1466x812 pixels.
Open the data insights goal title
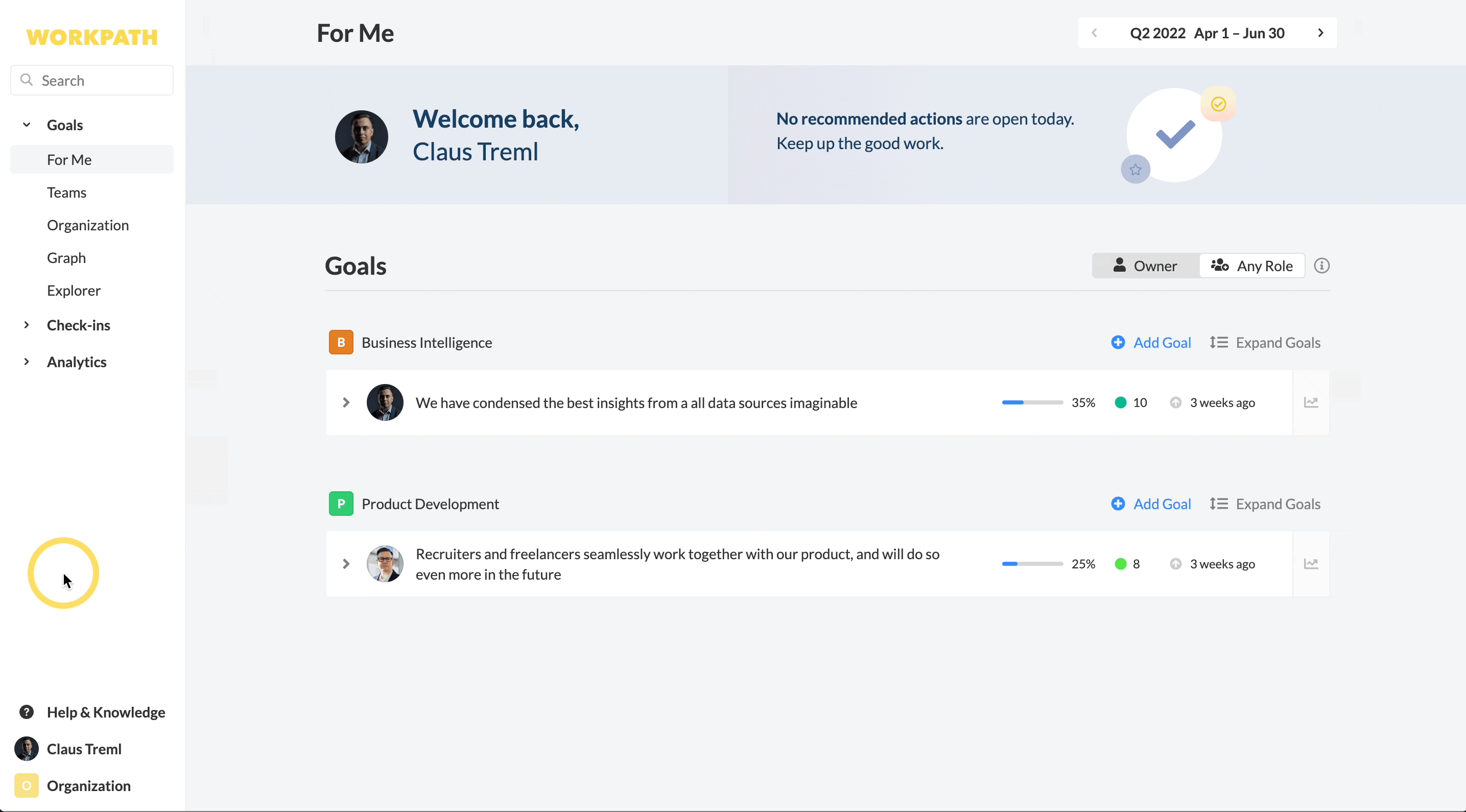coord(636,403)
